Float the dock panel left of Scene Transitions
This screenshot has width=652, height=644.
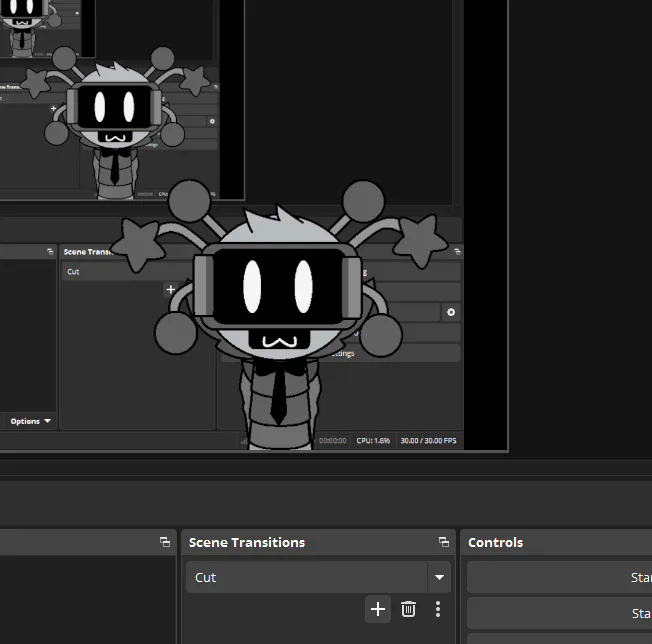tap(165, 542)
